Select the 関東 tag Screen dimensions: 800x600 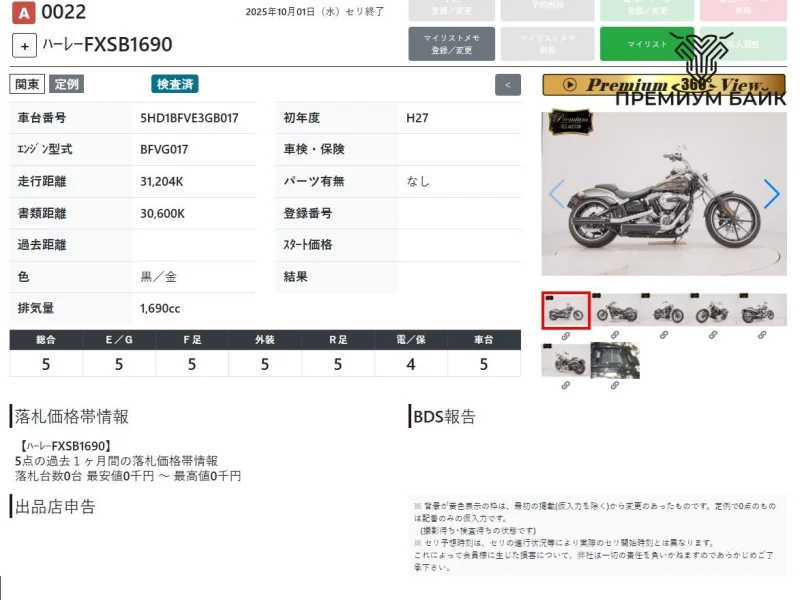[x=27, y=84]
